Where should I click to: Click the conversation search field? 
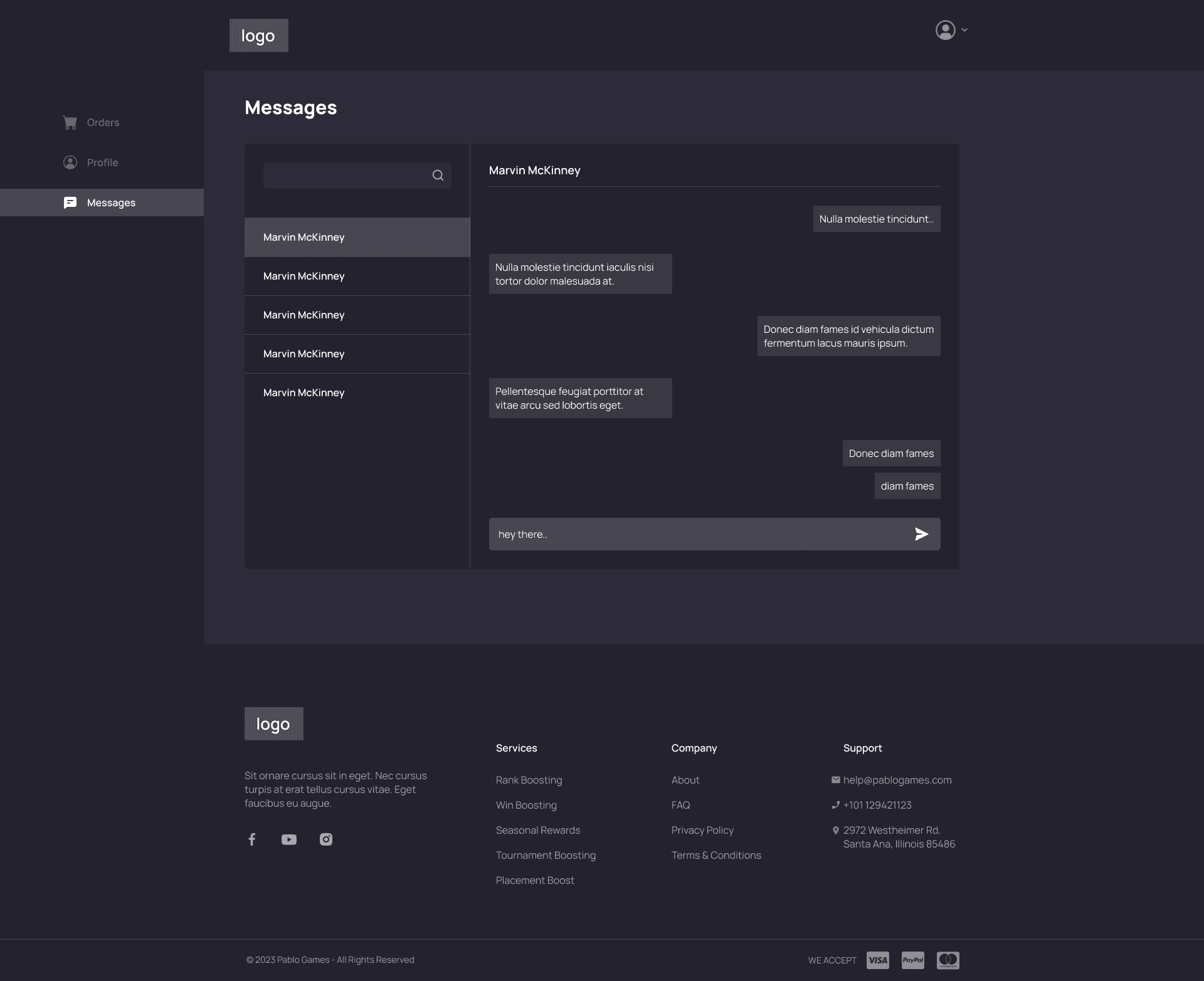coord(345,176)
